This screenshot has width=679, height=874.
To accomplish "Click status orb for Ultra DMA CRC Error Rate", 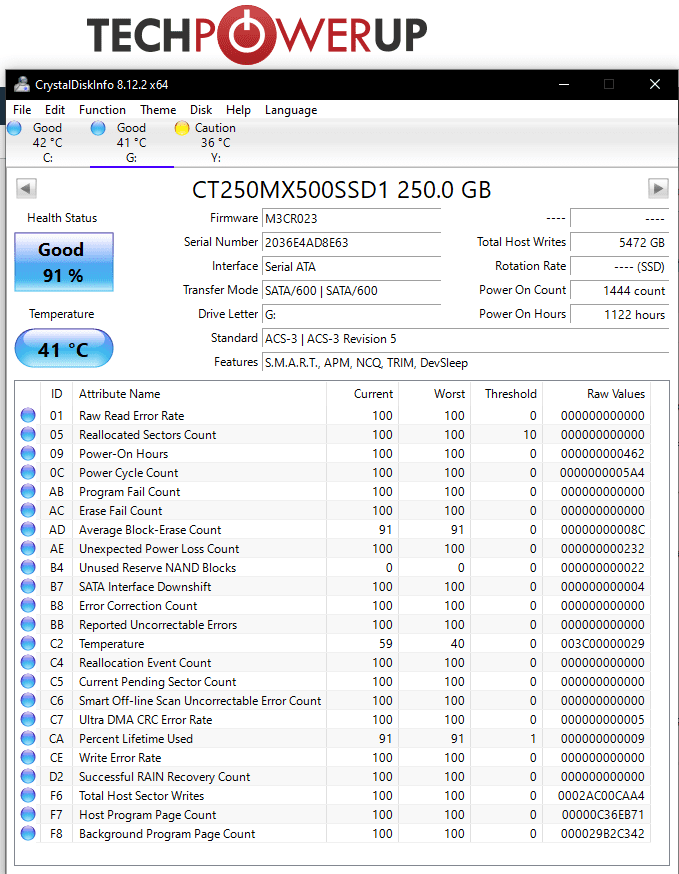I will (28, 719).
